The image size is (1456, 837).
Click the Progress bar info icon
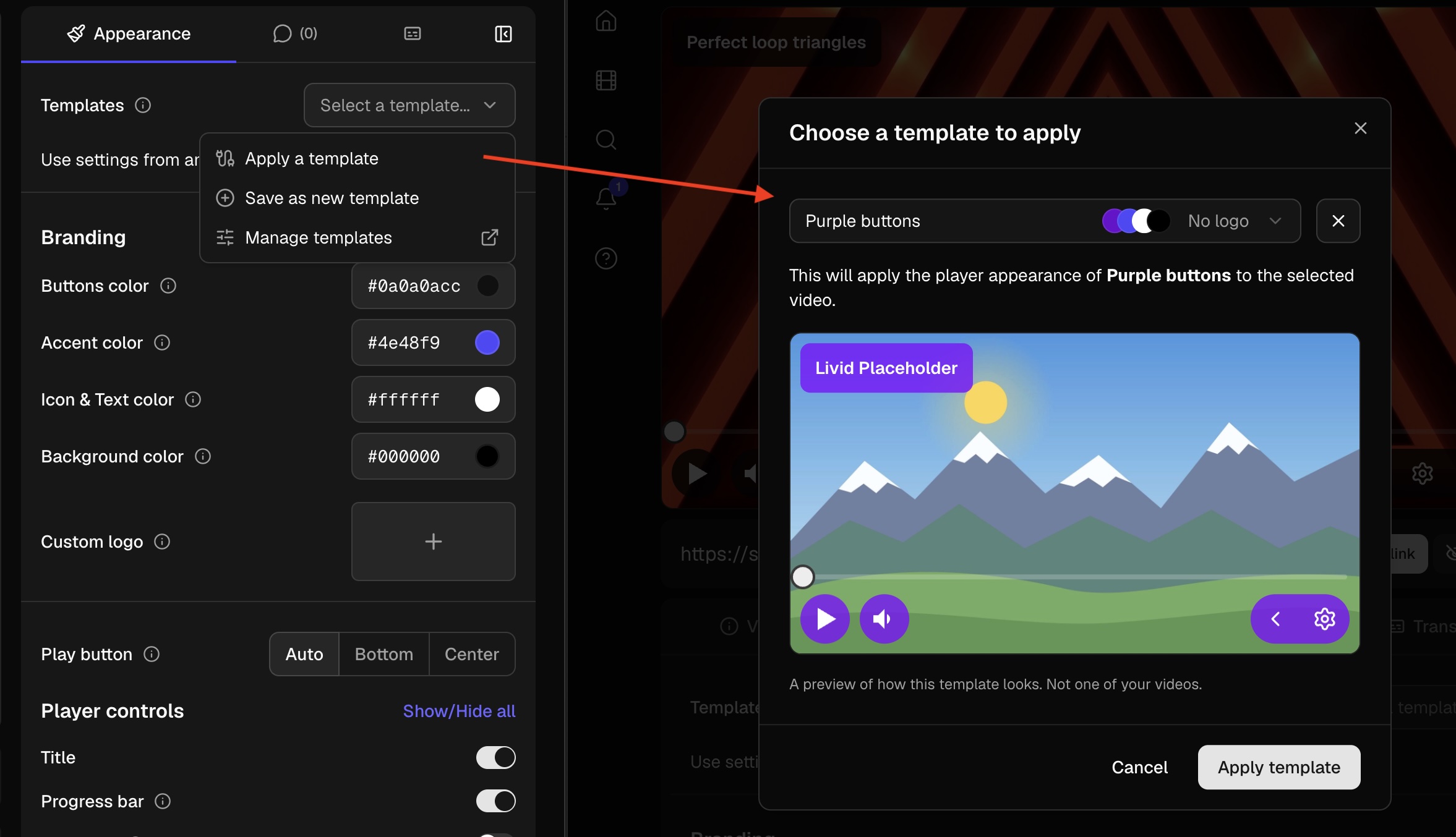point(163,801)
